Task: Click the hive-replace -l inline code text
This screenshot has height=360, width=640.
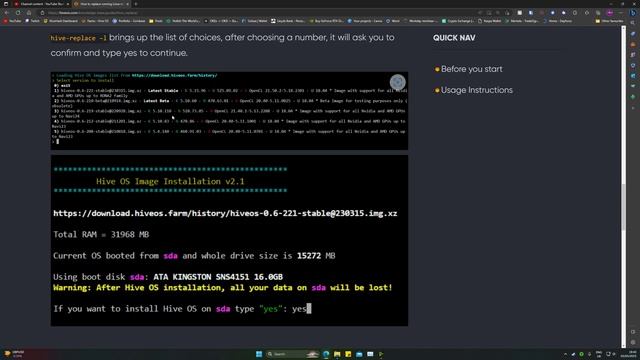Action: (78, 38)
